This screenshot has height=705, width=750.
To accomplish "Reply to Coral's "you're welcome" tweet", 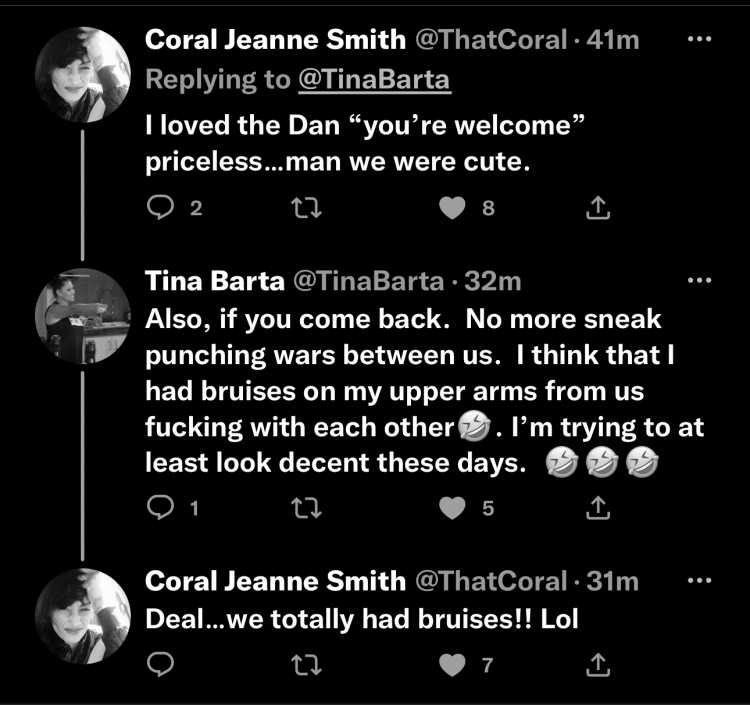I will [x=160, y=208].
